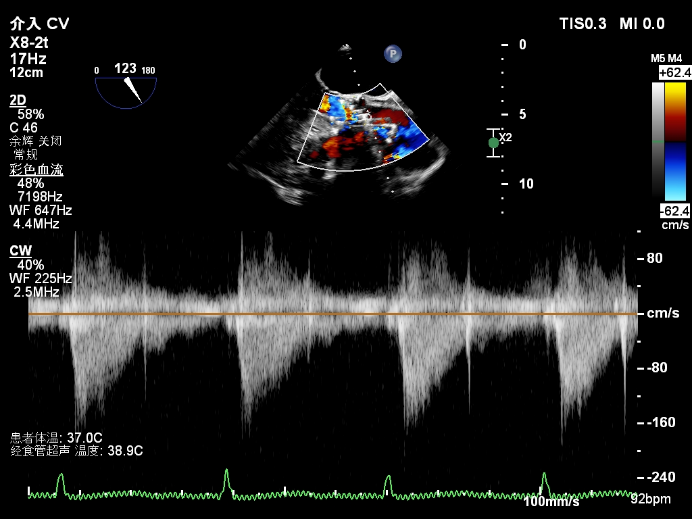
Task: Click the blue negative velocity color bar
Action: click(675, 171)
